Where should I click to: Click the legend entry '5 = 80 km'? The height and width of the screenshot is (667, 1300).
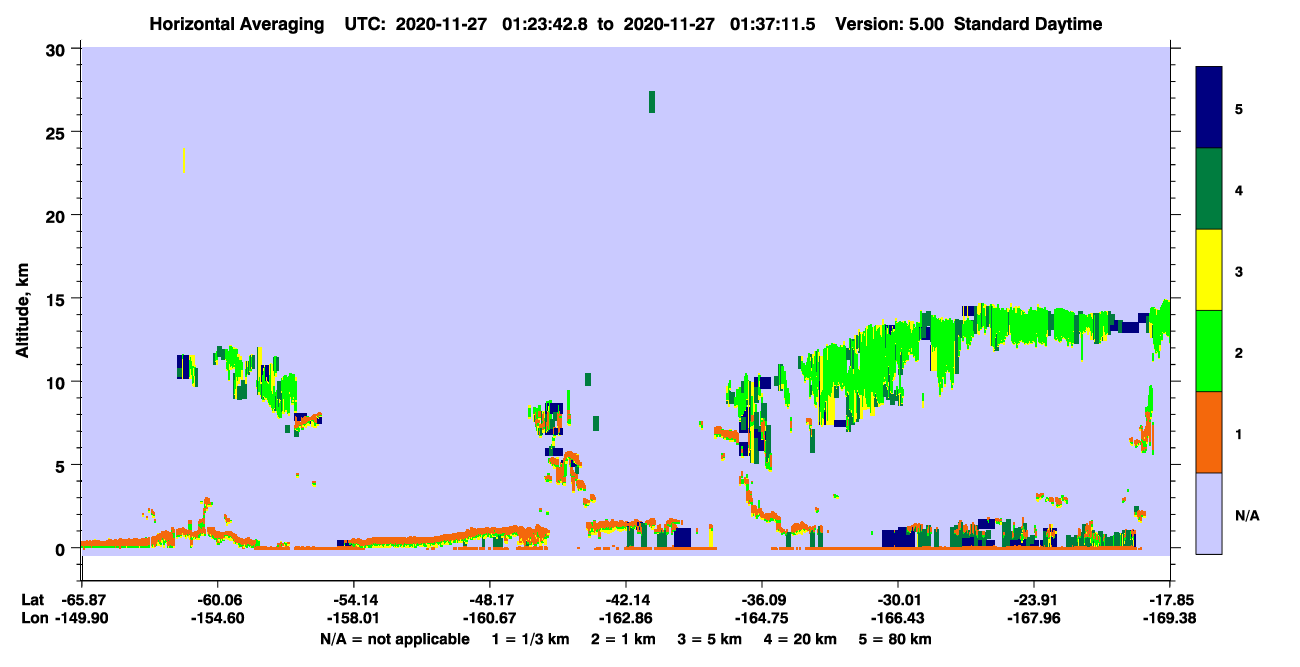coord(895,639)
